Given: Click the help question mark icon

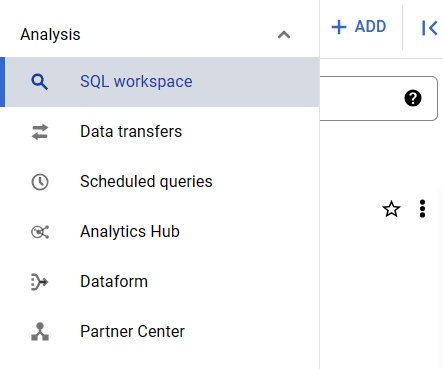Looking at the screenshot, I should (413, 98).
